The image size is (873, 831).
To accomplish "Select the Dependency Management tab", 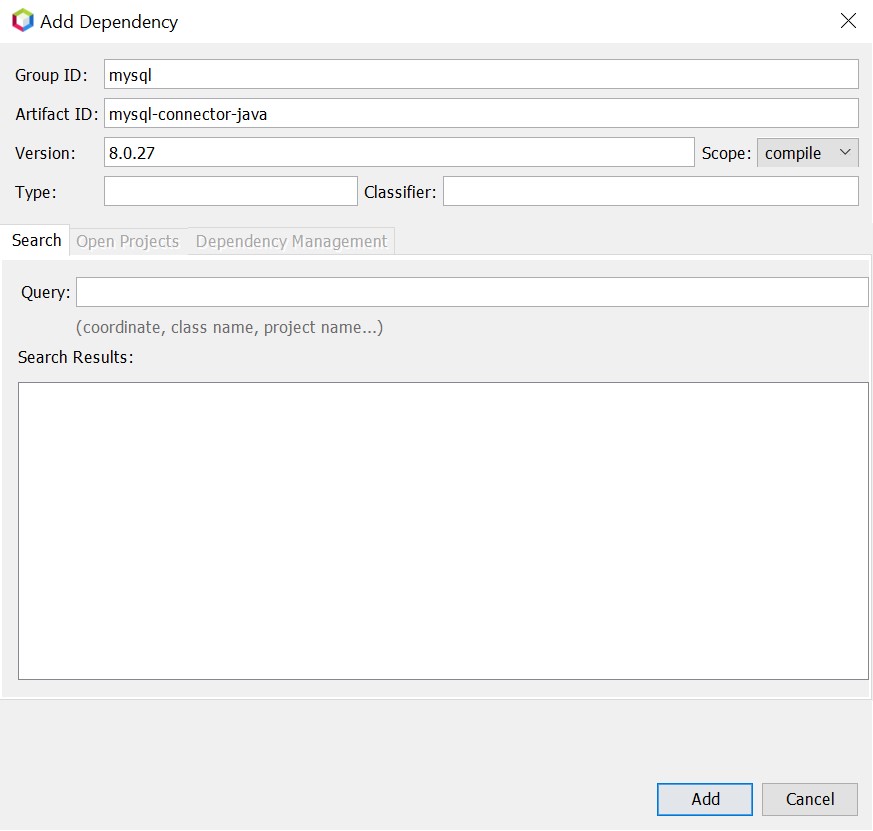I will (290, 240).
